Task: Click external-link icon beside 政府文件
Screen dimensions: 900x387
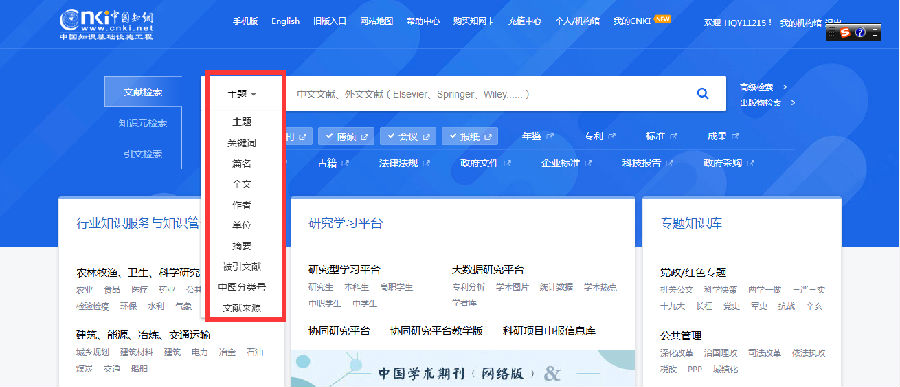Action: [x=507, y=163]
